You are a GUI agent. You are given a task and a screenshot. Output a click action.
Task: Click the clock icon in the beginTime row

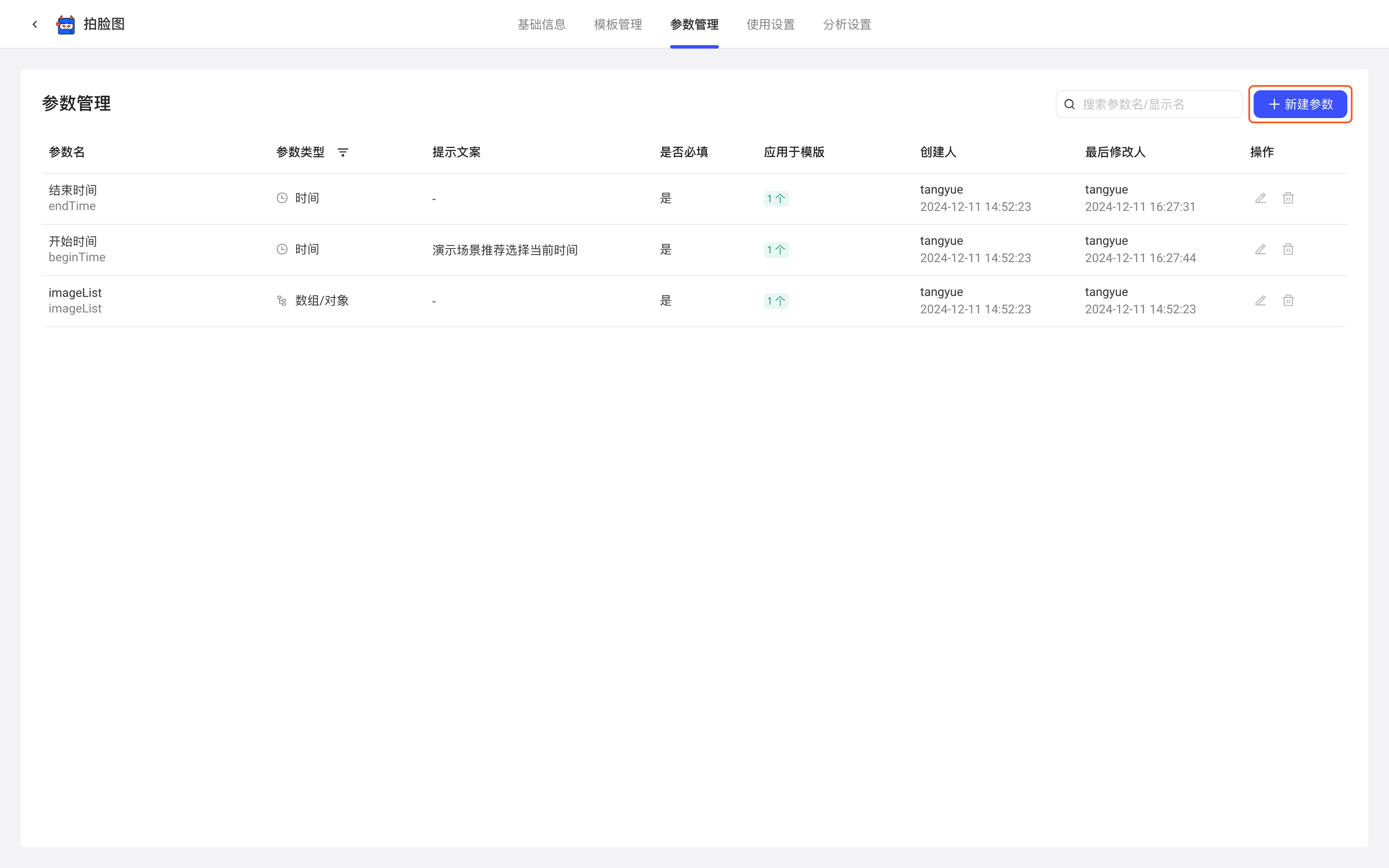pyautogui.click(x=282, y=249)
